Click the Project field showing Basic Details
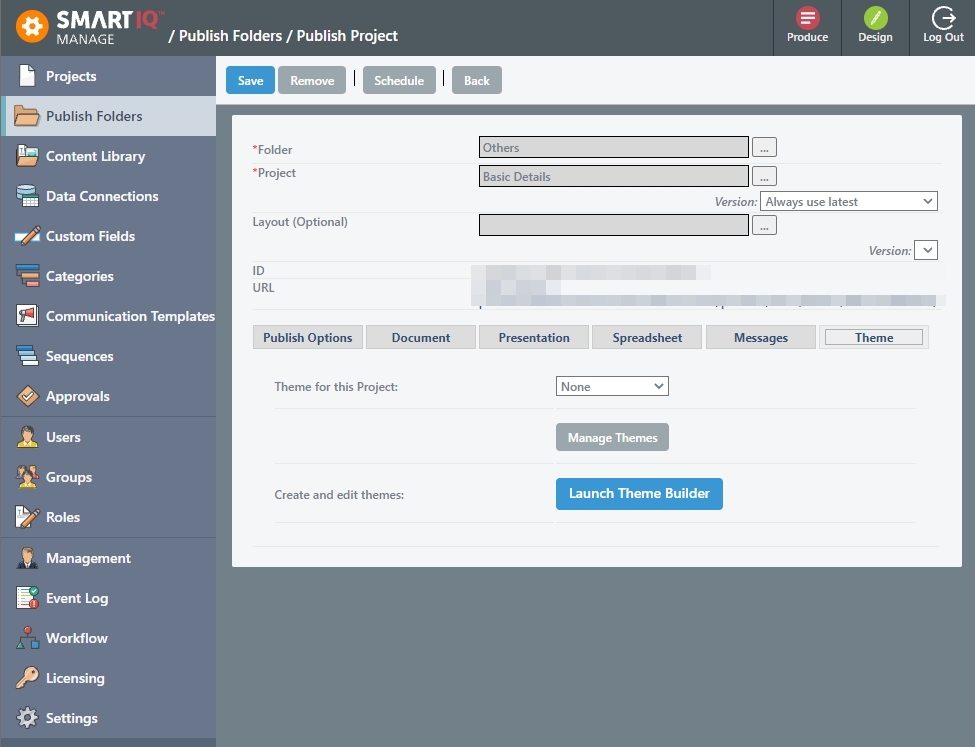 tap(614, 176)
